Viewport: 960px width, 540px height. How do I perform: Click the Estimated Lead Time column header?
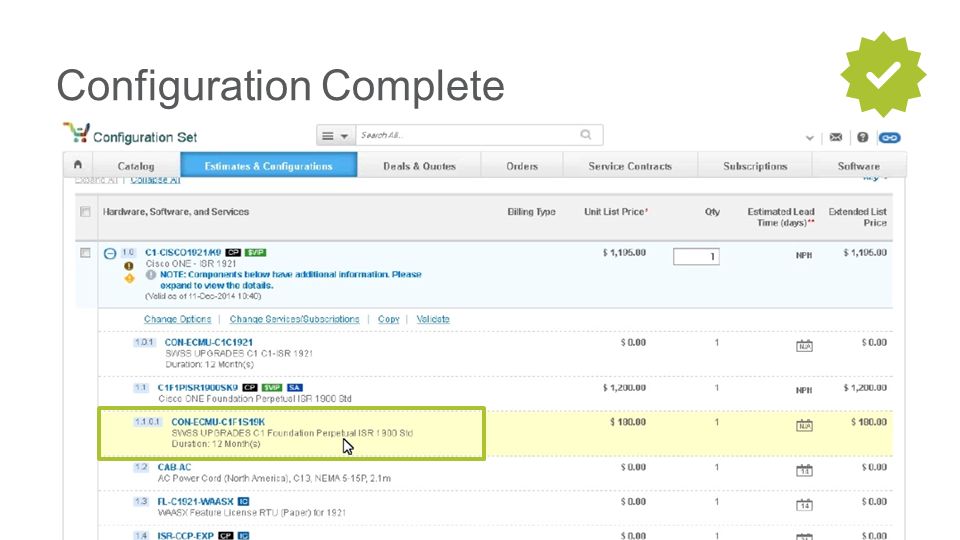tap(781, 217)
